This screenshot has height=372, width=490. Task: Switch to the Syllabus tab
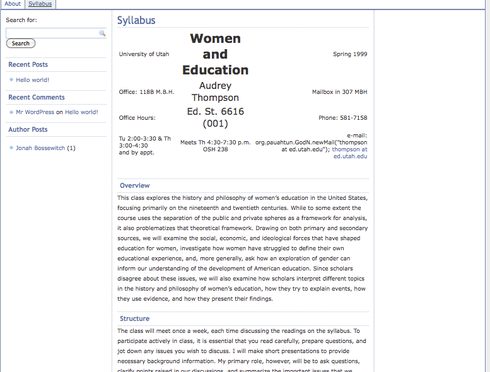coord(40,4)
